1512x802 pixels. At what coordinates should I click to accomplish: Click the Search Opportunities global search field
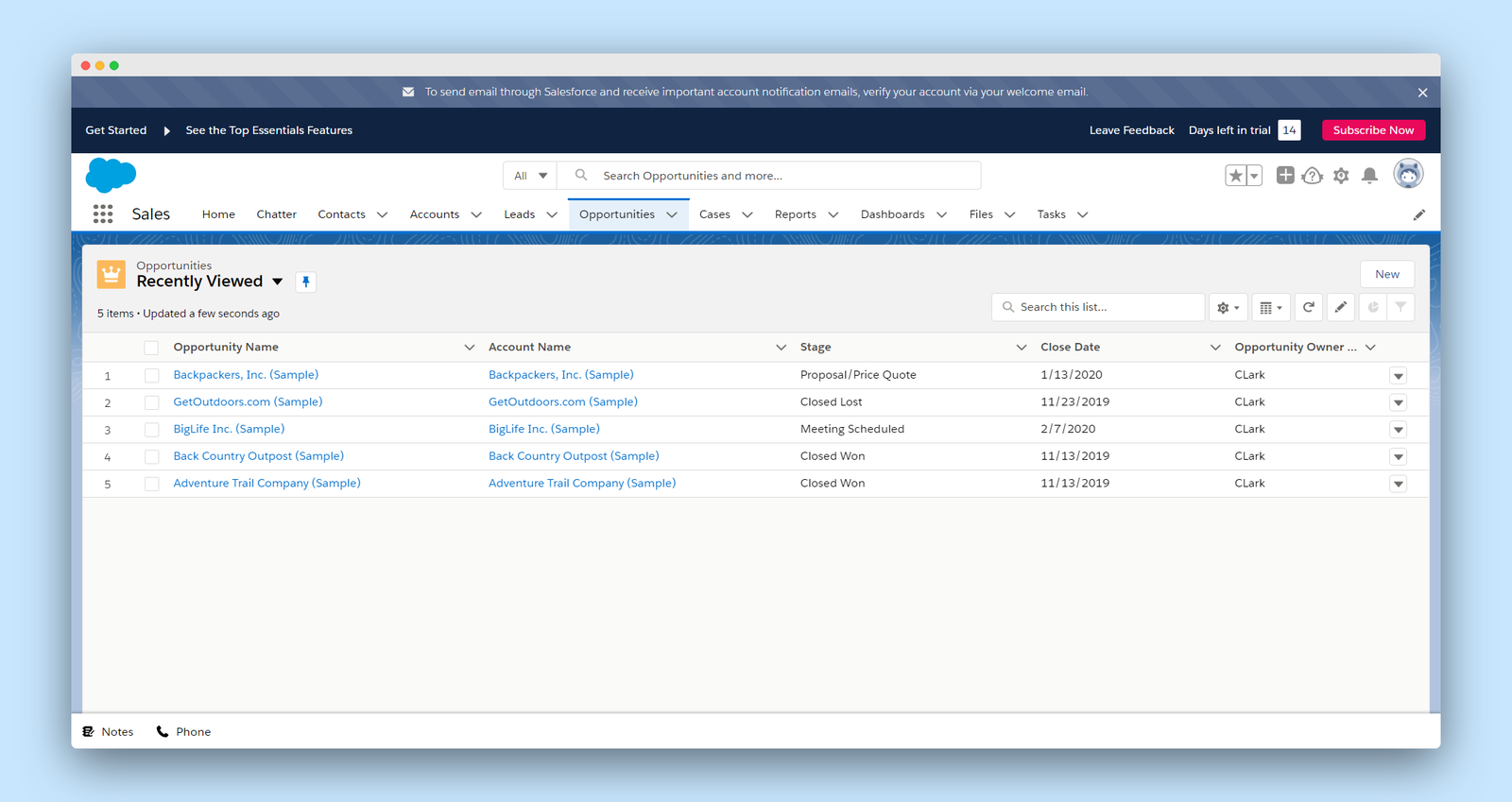coord(769,176)
